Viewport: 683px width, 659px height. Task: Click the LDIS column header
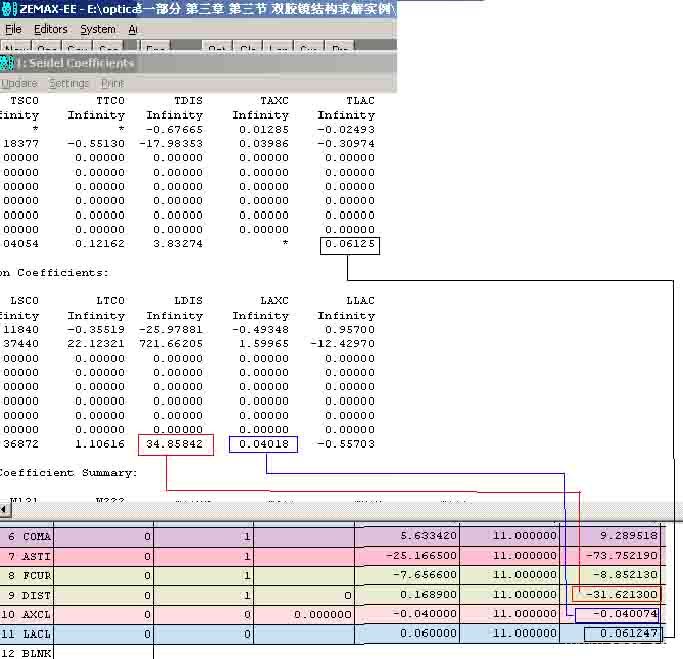tap(188, 301)
